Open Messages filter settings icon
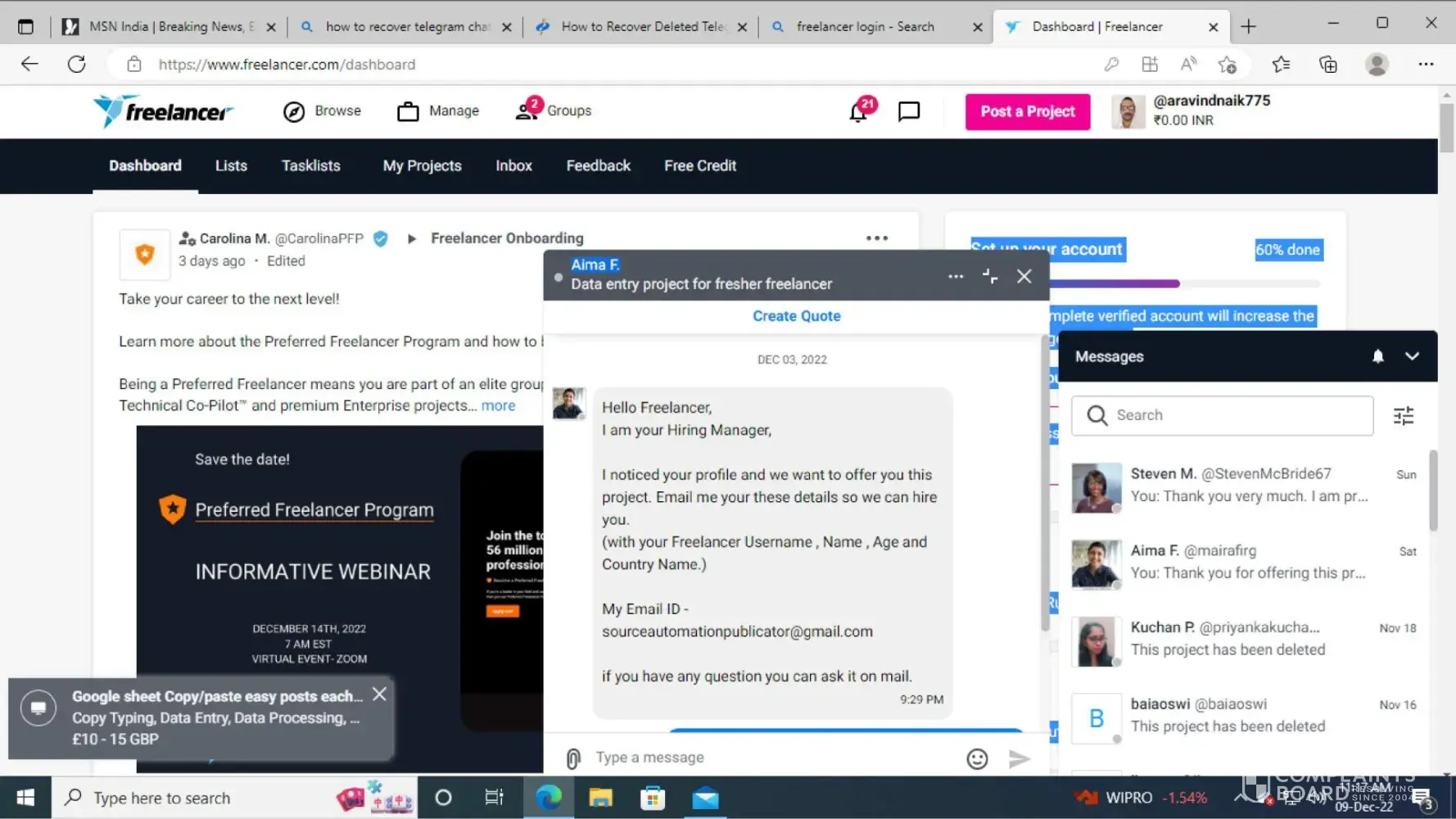The image size is (1456, 819). 1404,416
